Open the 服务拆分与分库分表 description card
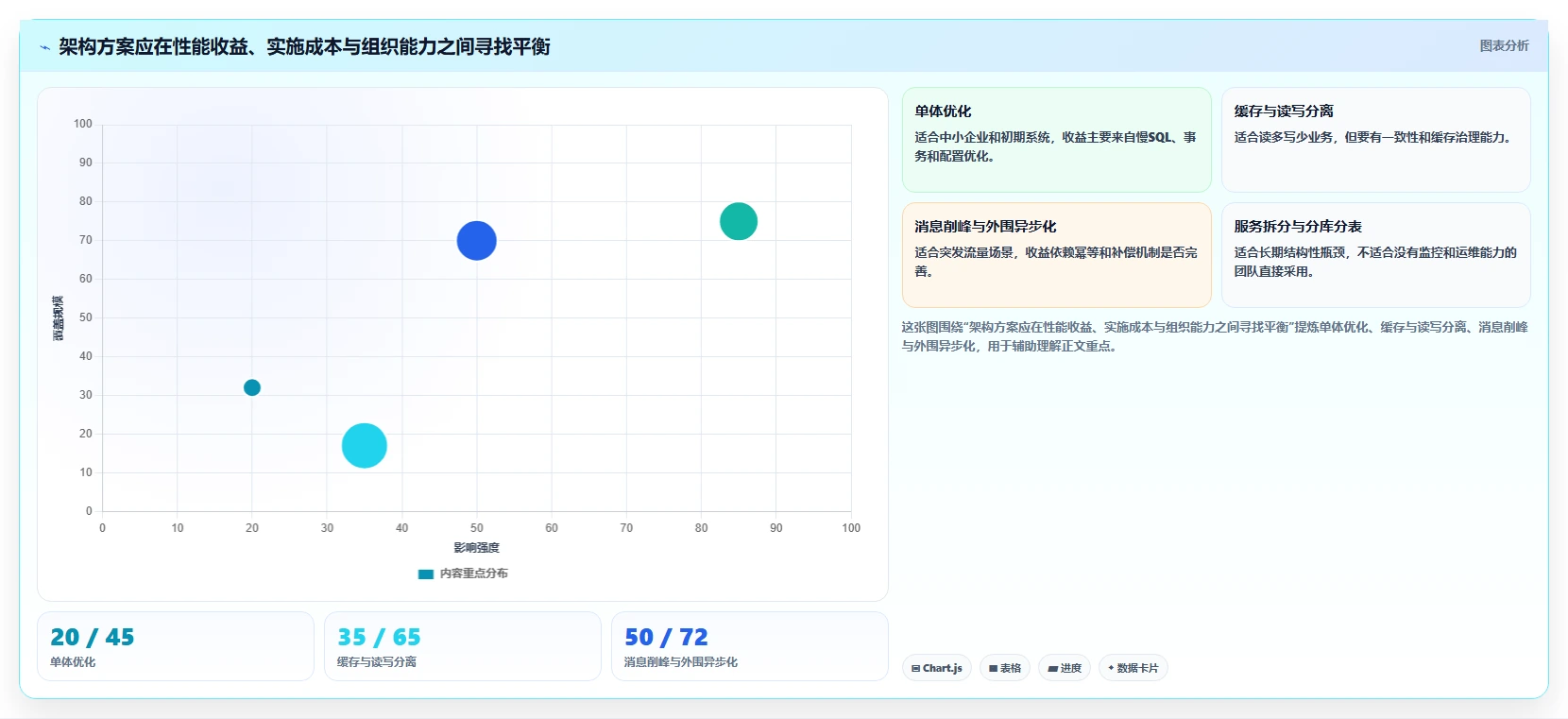1568x719 pixels. point(1375,255)
